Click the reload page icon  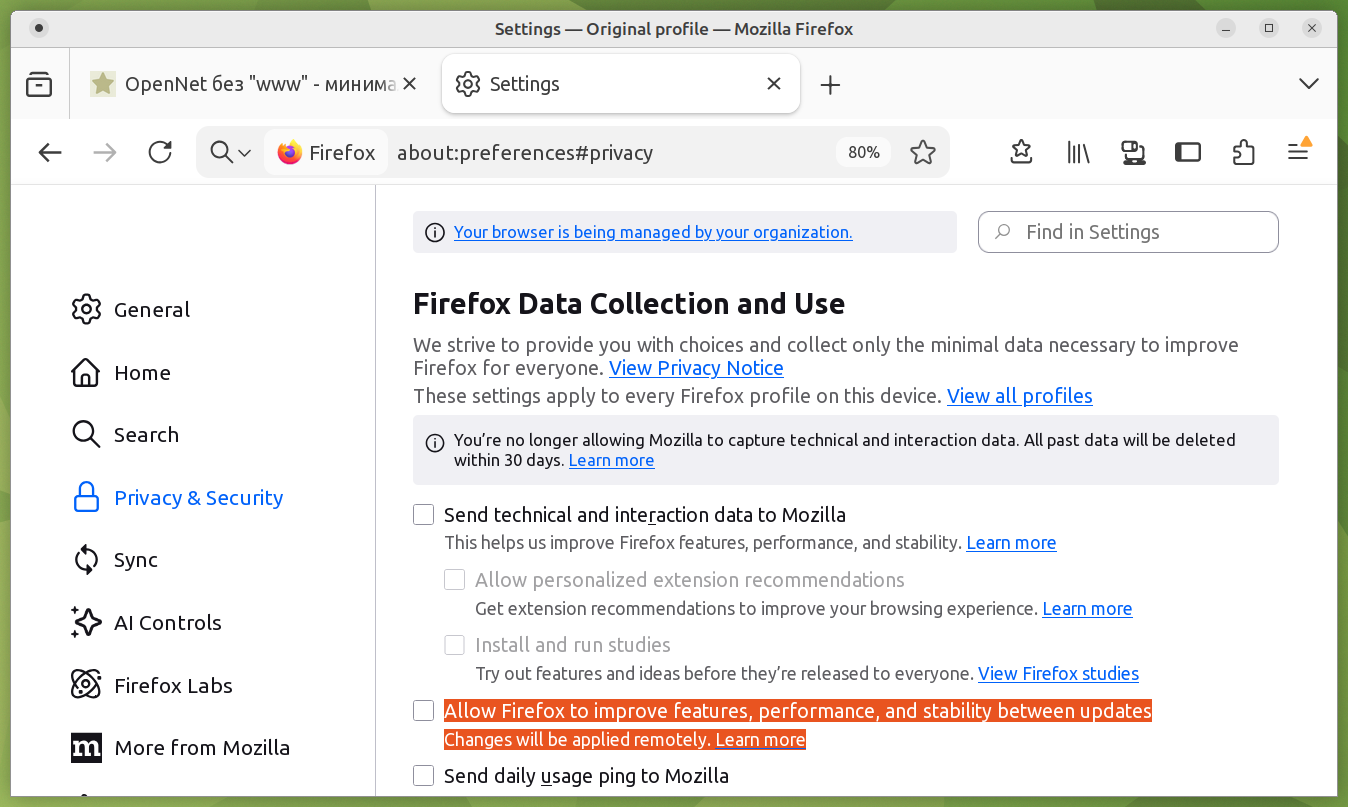click(160, 152)
